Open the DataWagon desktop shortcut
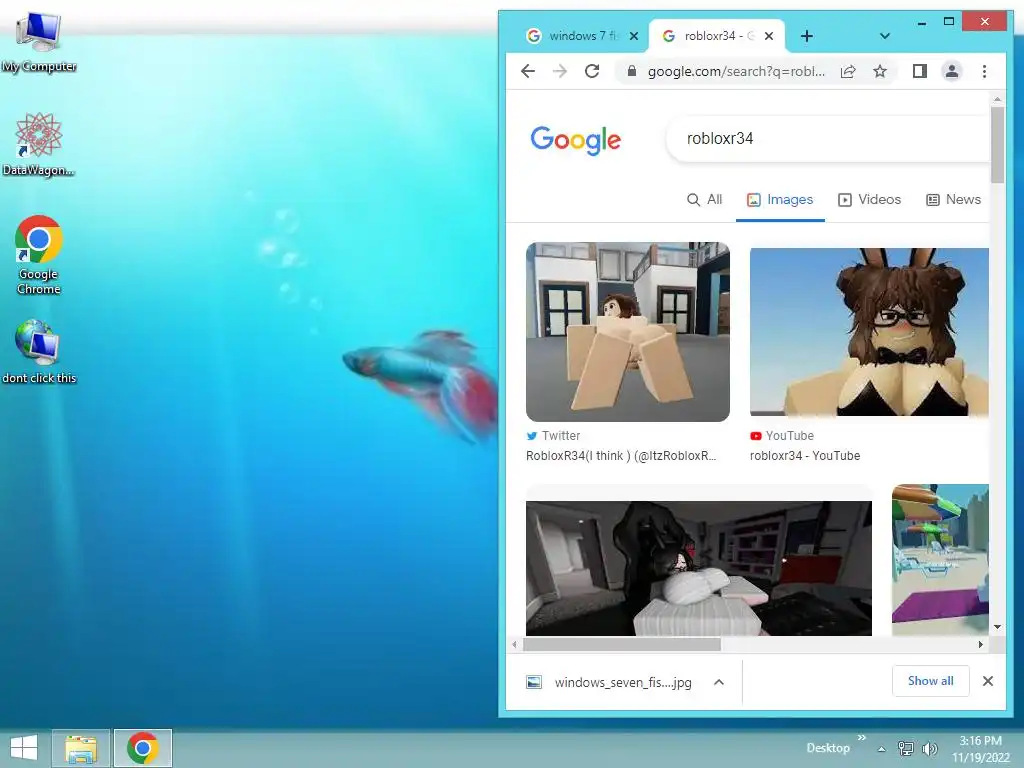Viewport: 1024px width, 768px height. click(x=39, y=144)
